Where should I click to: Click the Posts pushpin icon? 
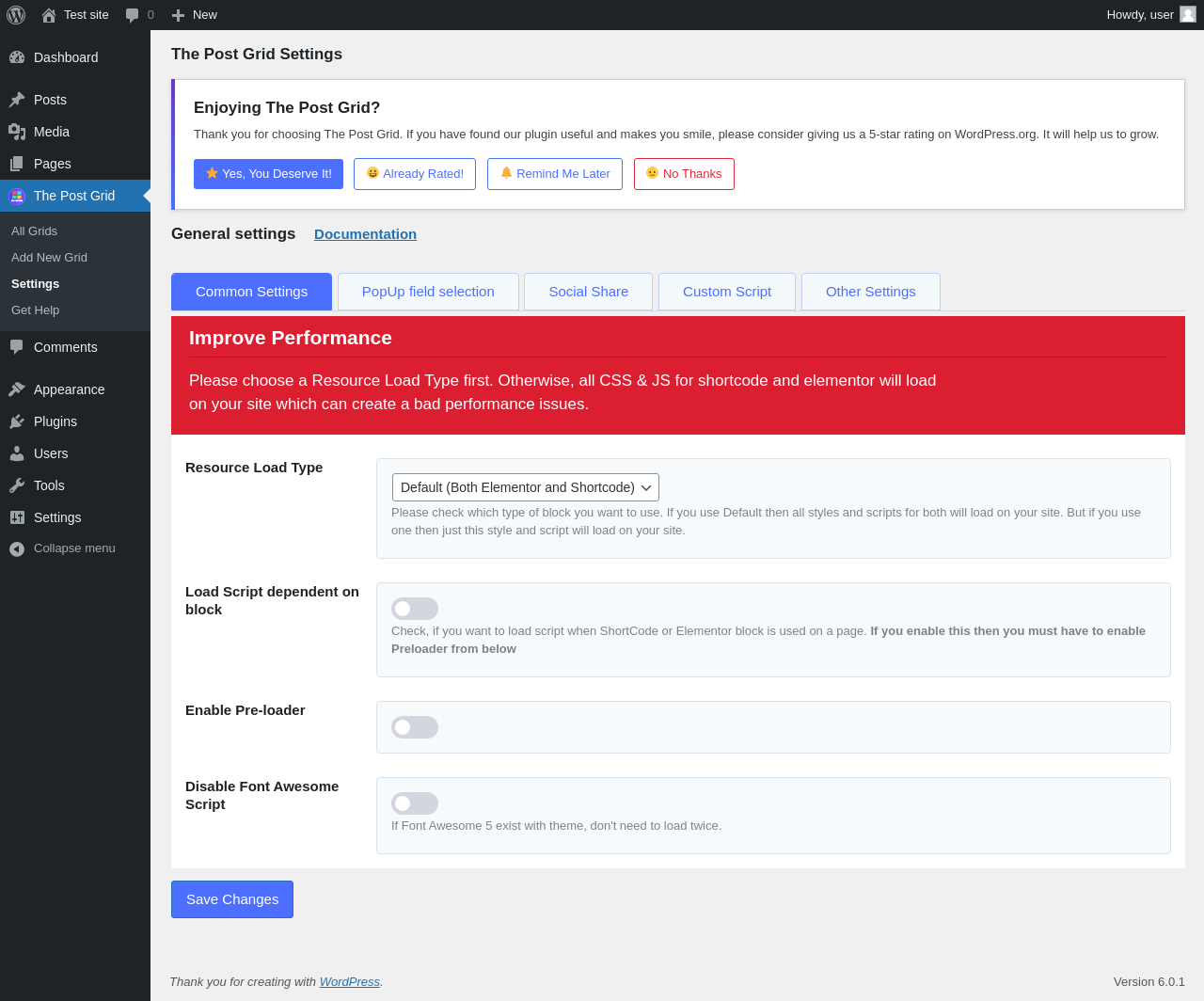pyautogui.click(x=17, y=100)
